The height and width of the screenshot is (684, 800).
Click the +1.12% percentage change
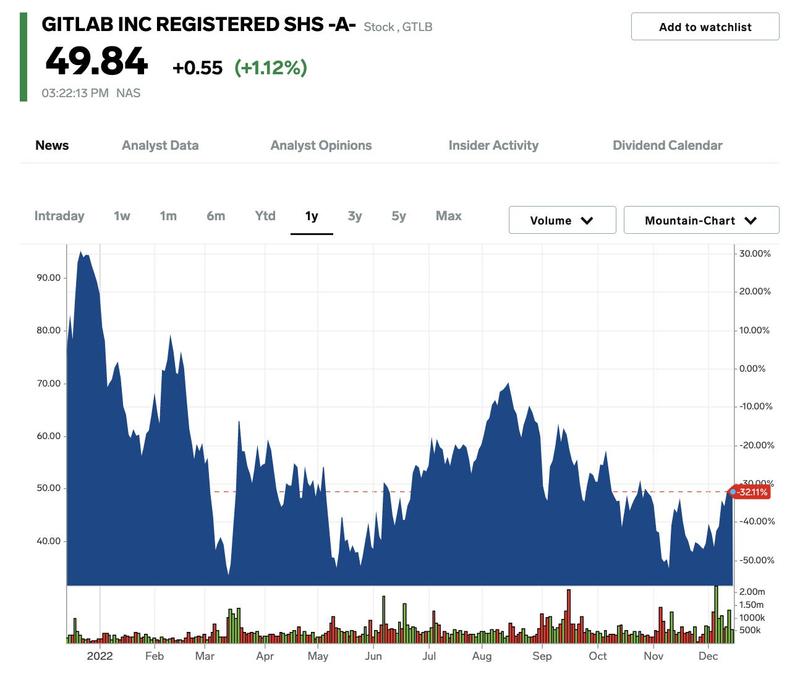270,67
